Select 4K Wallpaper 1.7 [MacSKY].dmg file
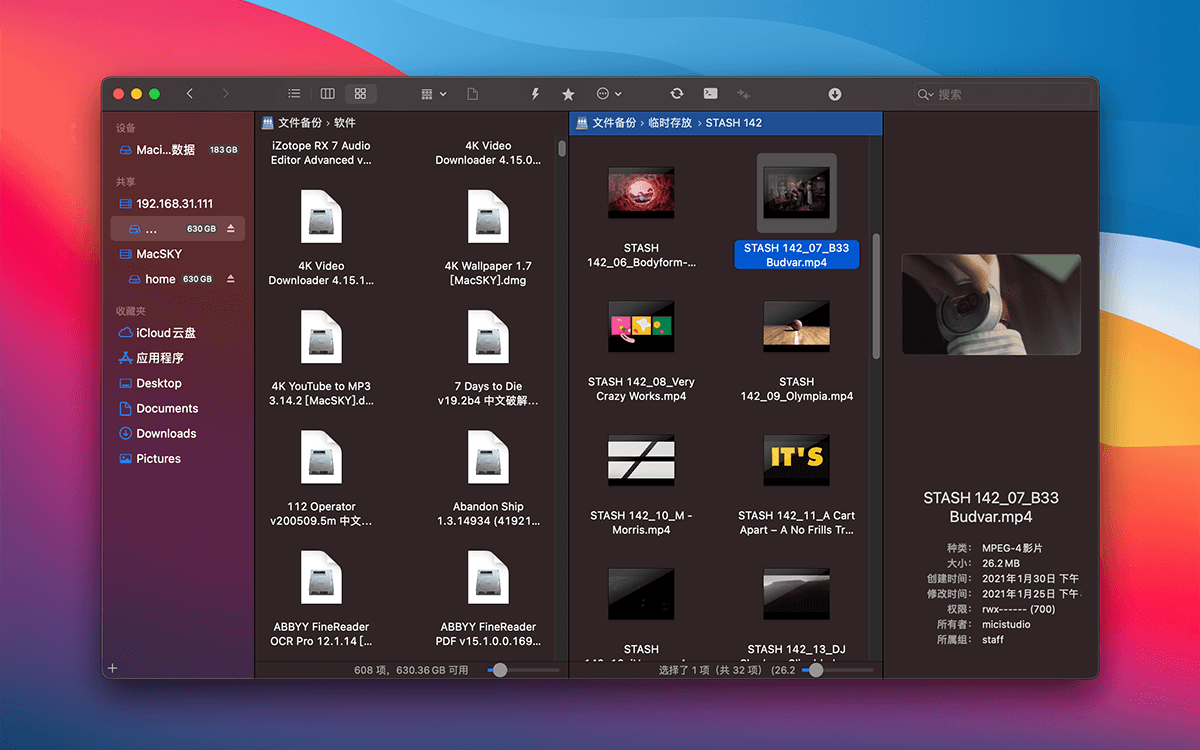This screenshot has width=1200, height=750. tap(488, 216)
